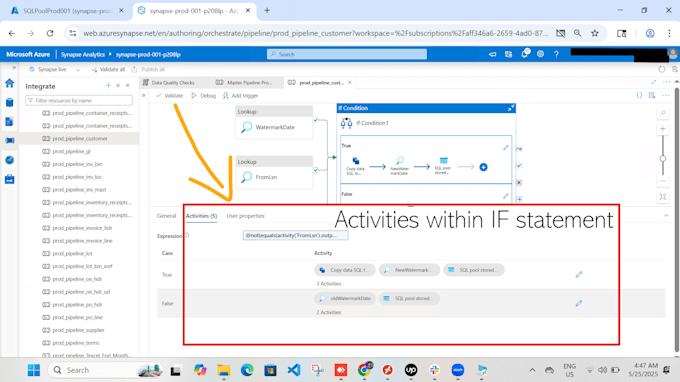Click the Copy data SQL t... activity chip
The image size is (680, 382).
pyautogui.click(x=345, y=270)
